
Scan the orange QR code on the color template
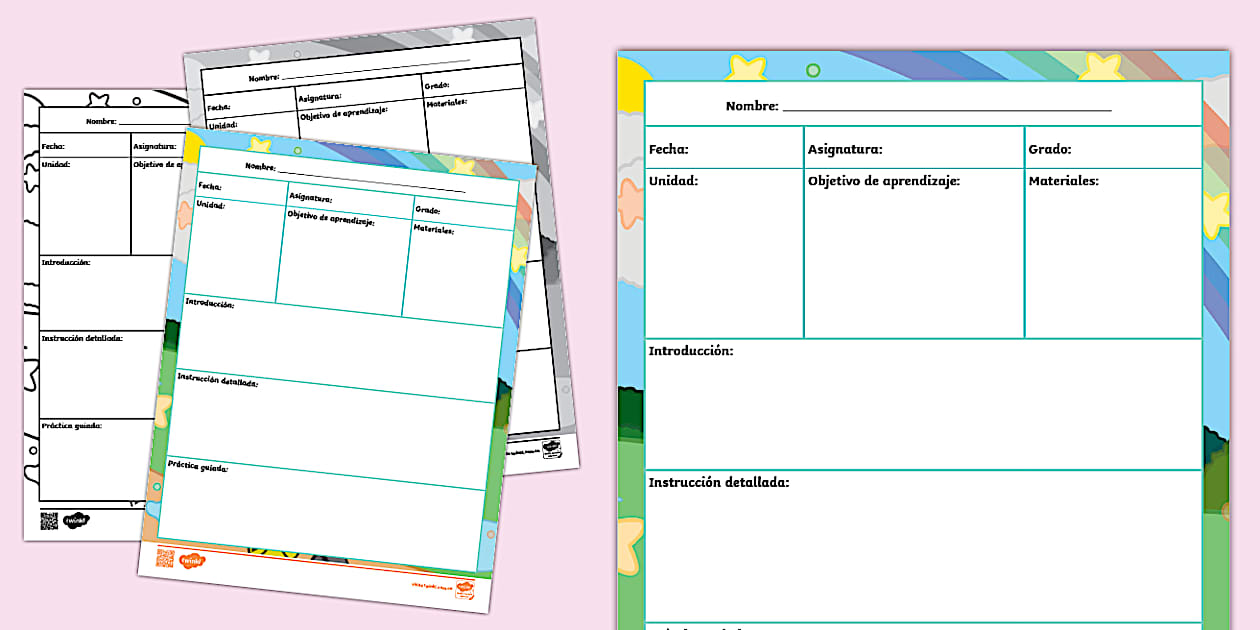164,558
